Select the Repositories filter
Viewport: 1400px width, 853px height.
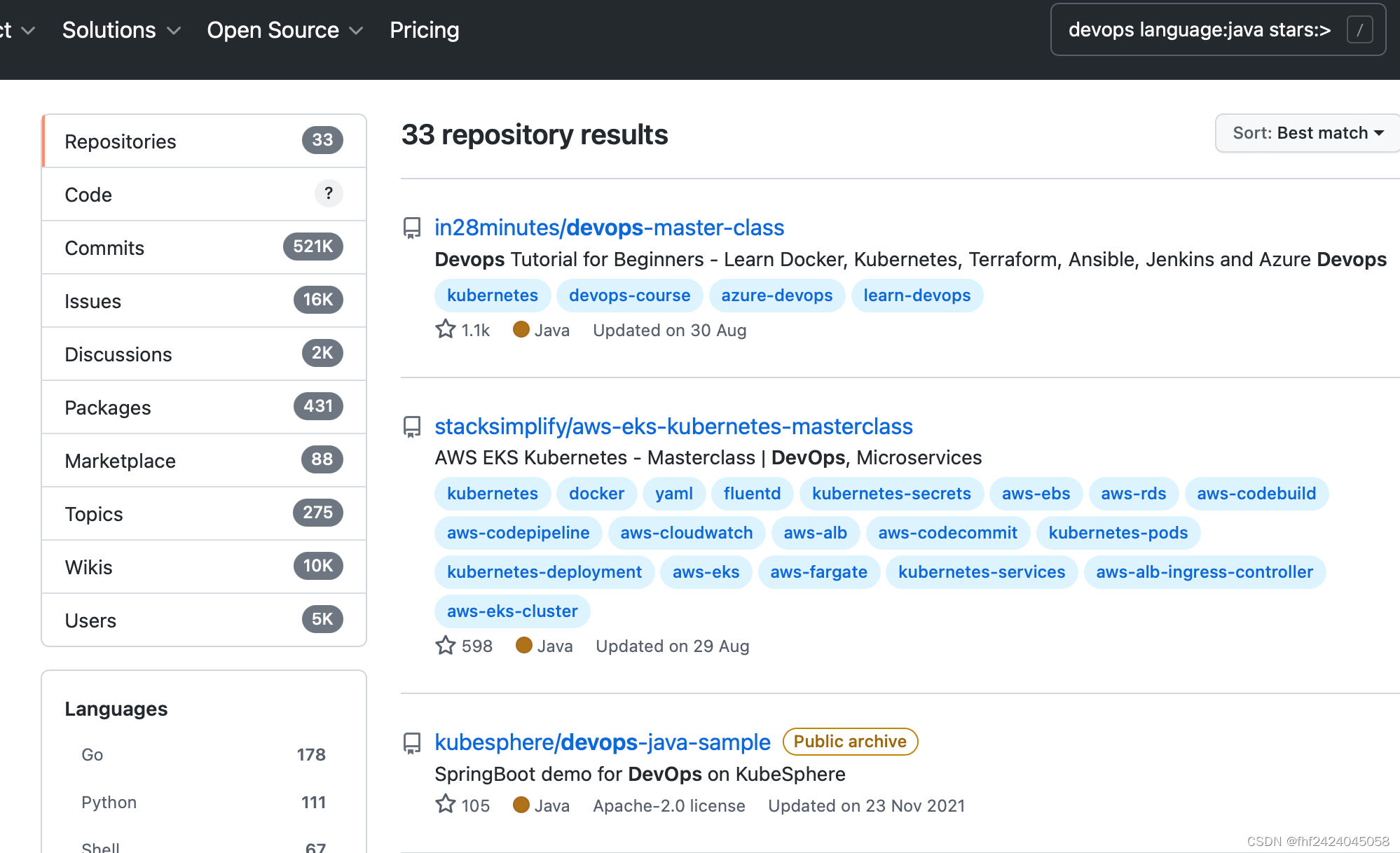[204, 141]
